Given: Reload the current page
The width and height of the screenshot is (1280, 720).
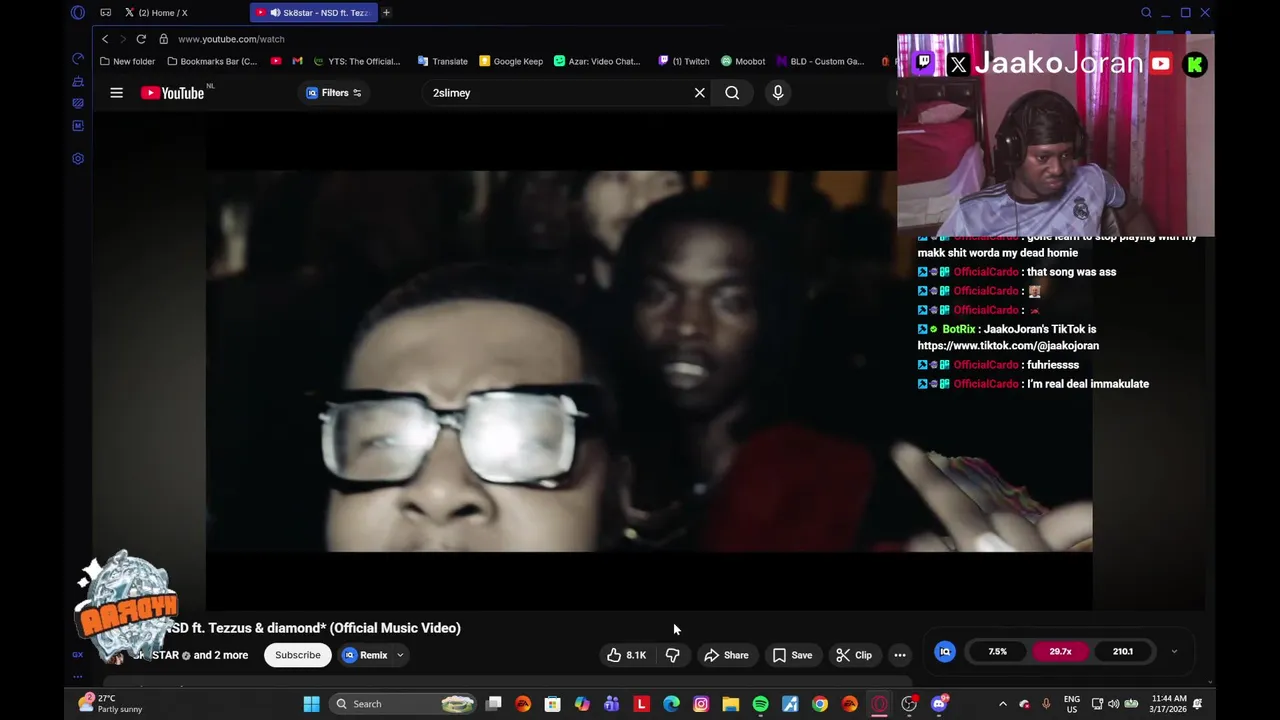Looking at the screenshot, I should coord(141,39).
